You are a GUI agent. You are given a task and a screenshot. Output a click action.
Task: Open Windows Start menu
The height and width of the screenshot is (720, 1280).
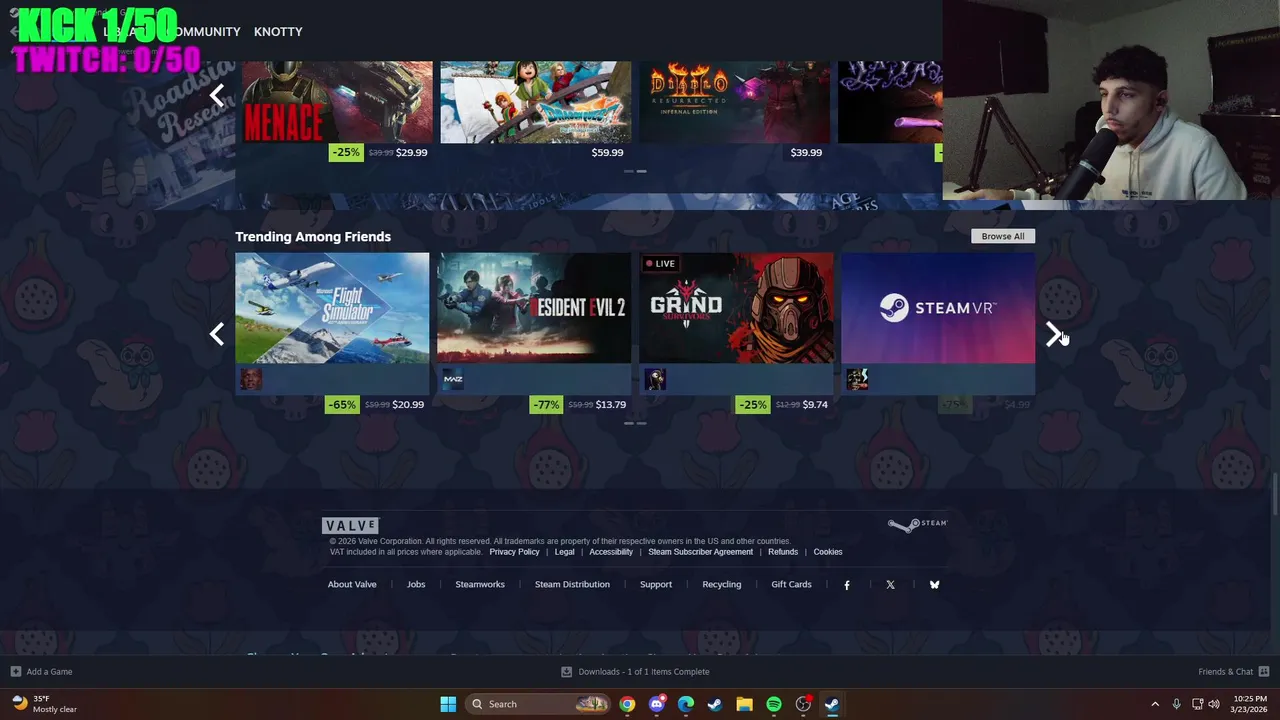[x=448, y=704]
